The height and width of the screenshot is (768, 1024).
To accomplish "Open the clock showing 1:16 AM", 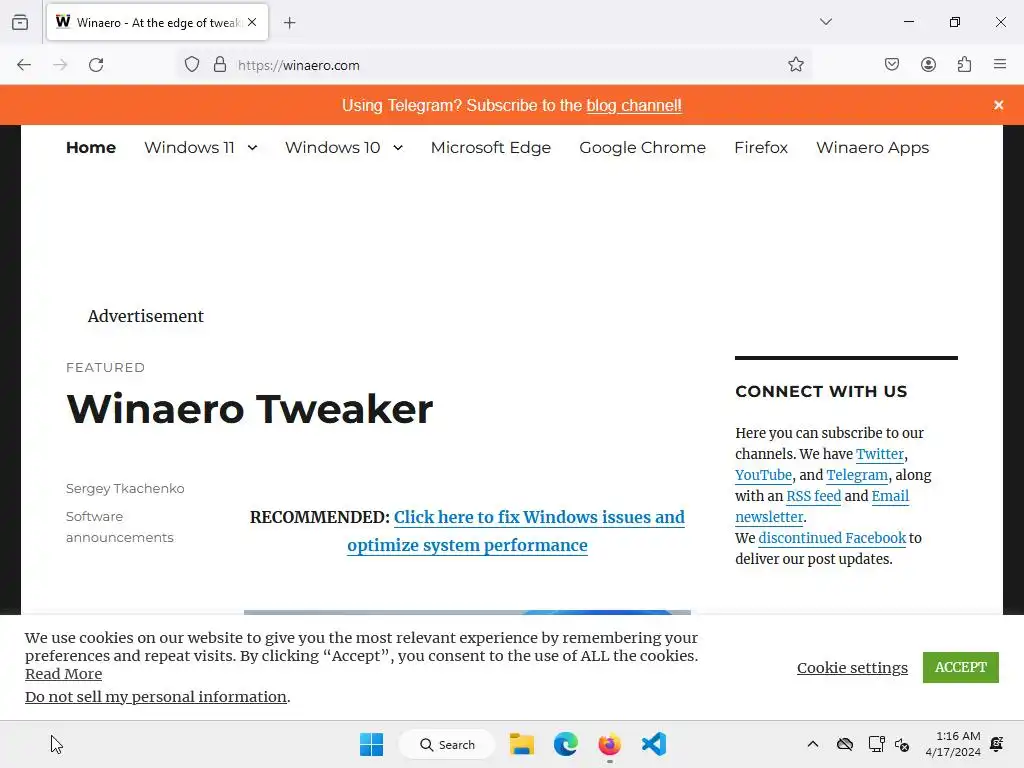I will (953, 744).
